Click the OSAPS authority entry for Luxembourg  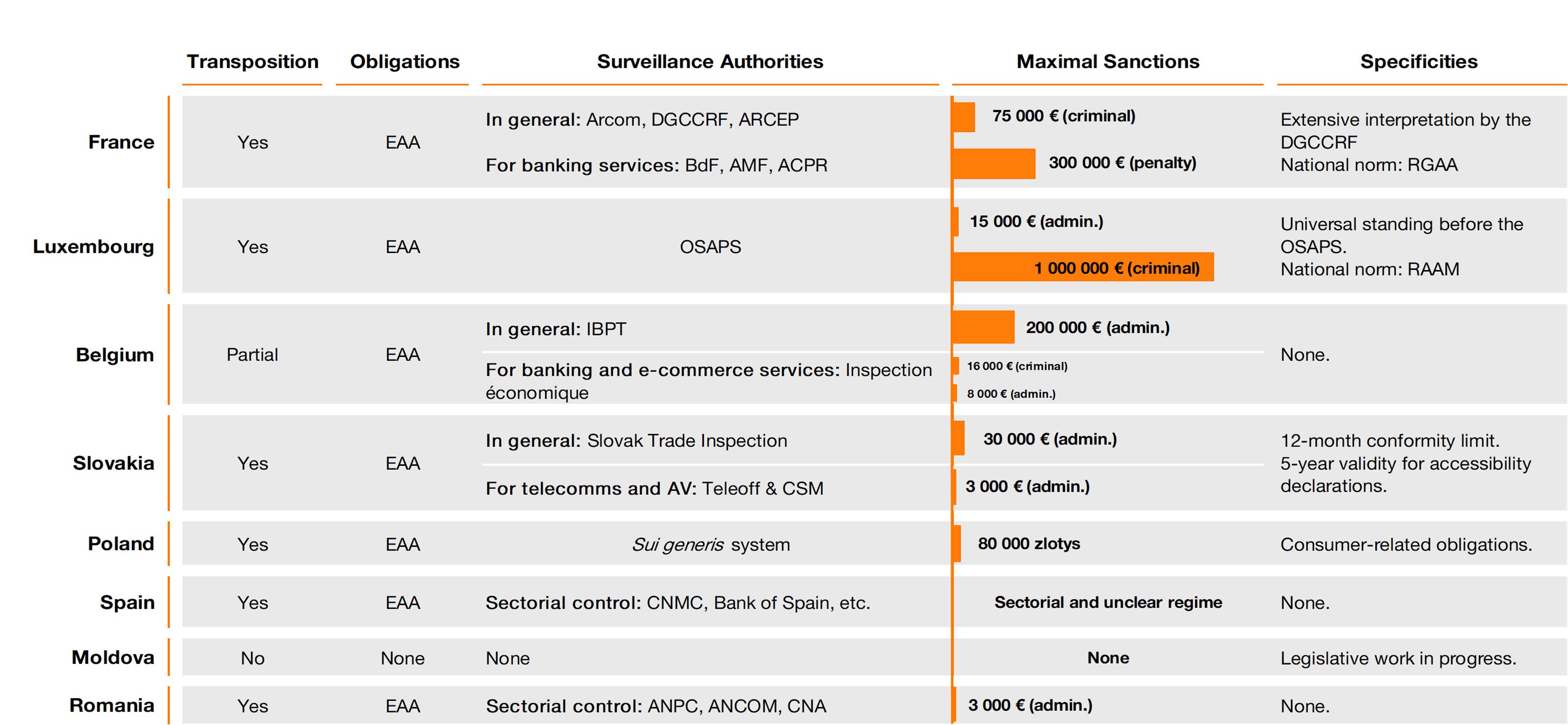click(x=710, y=246)
